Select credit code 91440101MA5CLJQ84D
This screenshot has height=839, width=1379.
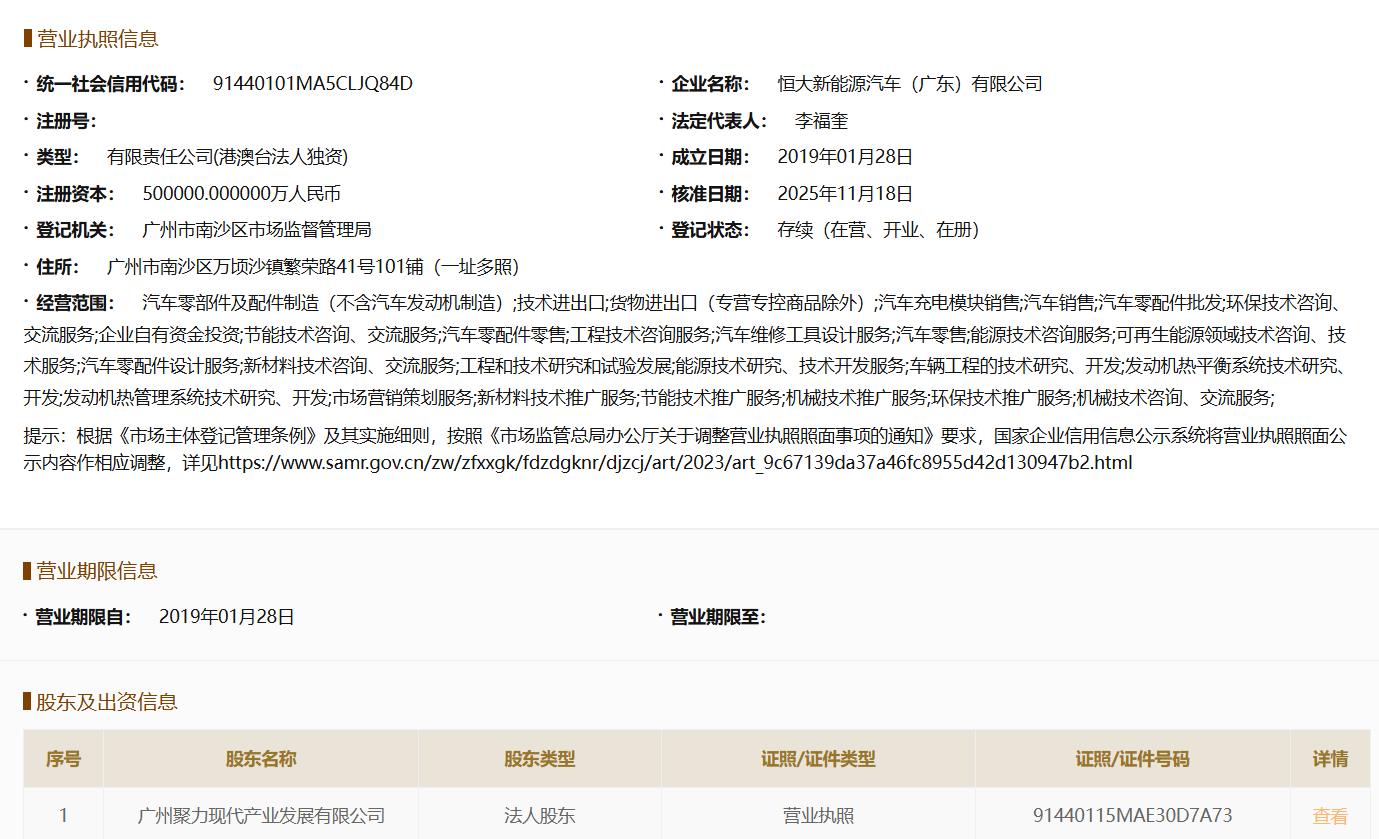[x=313, y=84]
